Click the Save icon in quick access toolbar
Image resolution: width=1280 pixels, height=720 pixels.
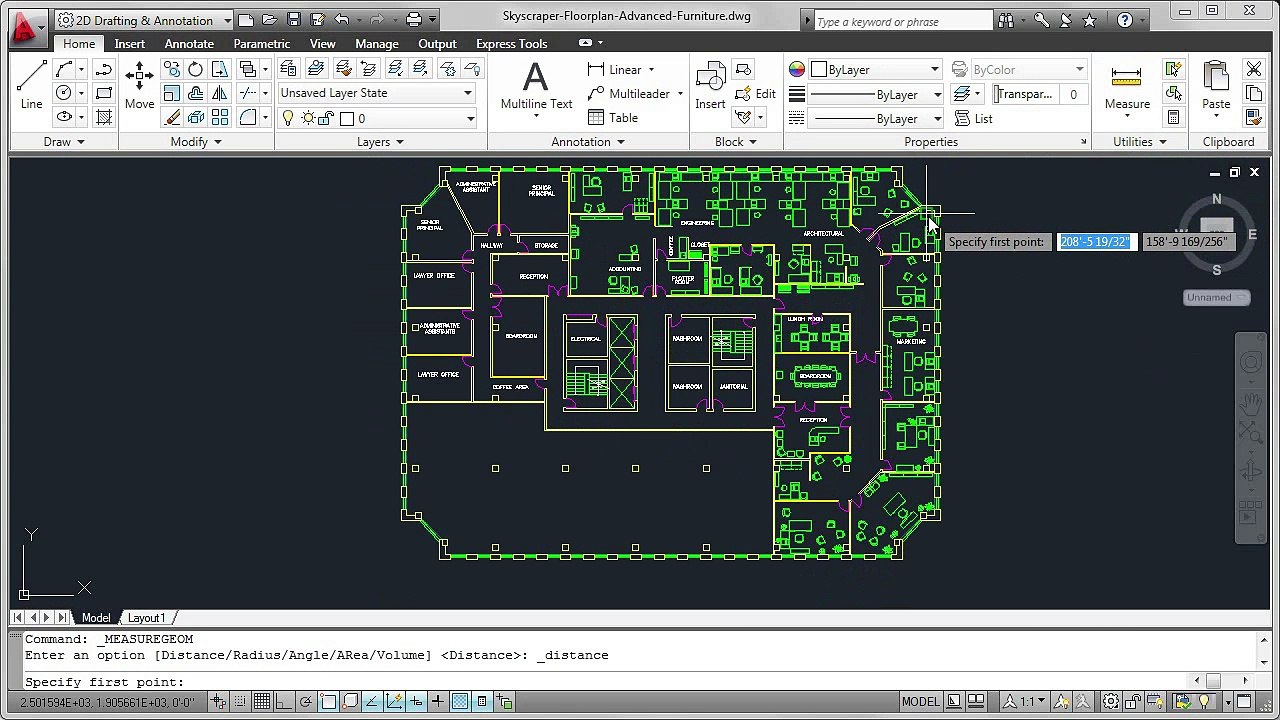point(294,19)
